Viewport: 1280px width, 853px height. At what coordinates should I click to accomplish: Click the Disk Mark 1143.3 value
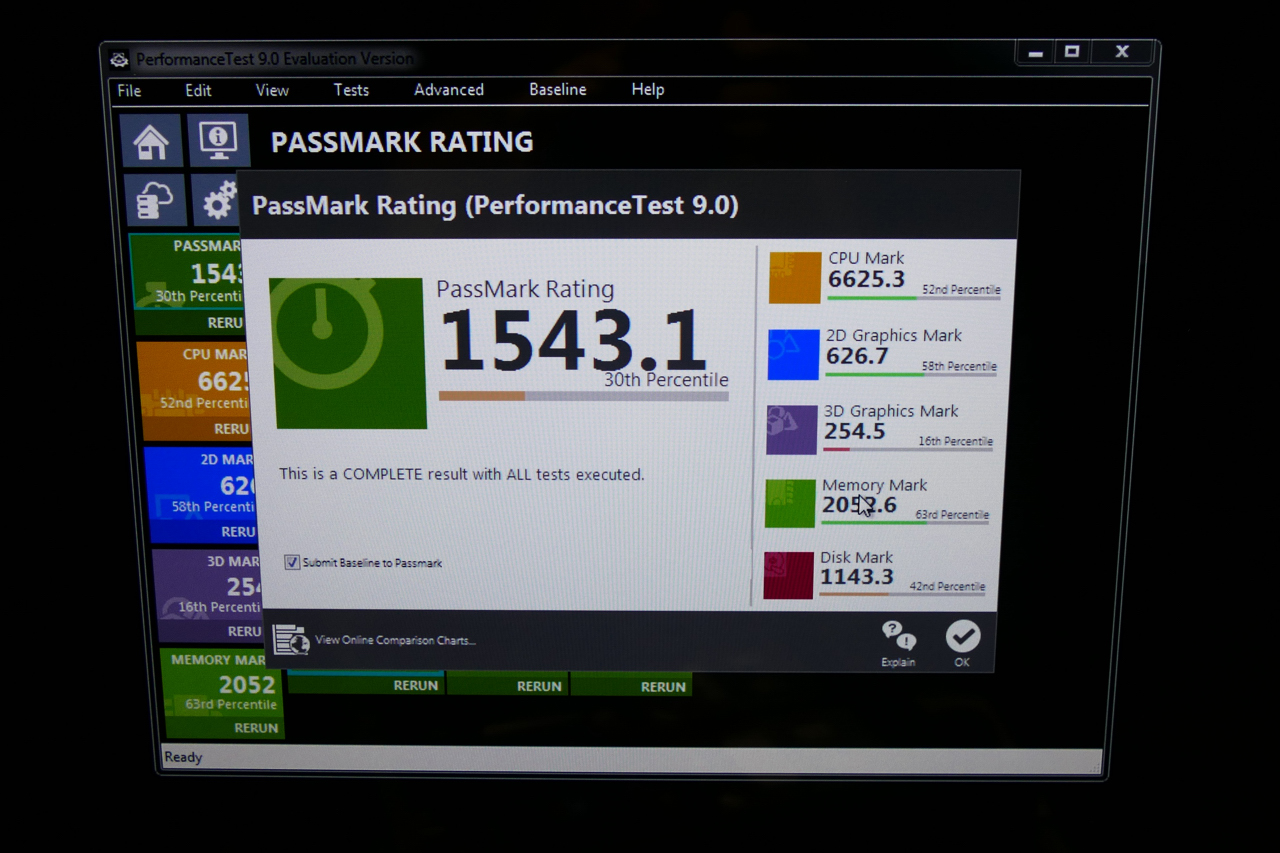[x=856, y=577]
